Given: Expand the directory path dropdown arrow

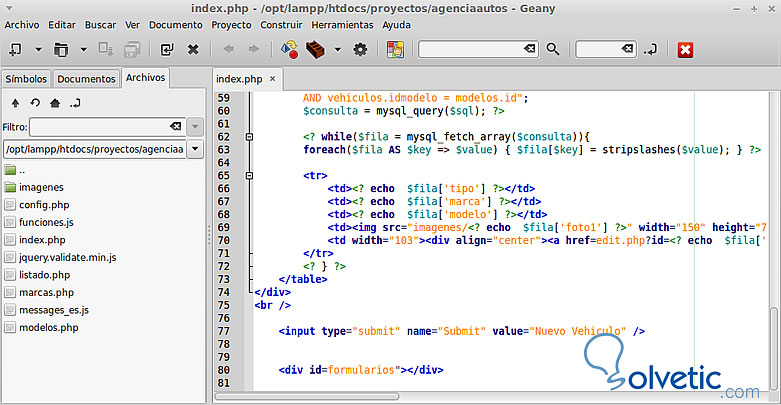Looking at the screenshot, I should (x=195, y=149).
